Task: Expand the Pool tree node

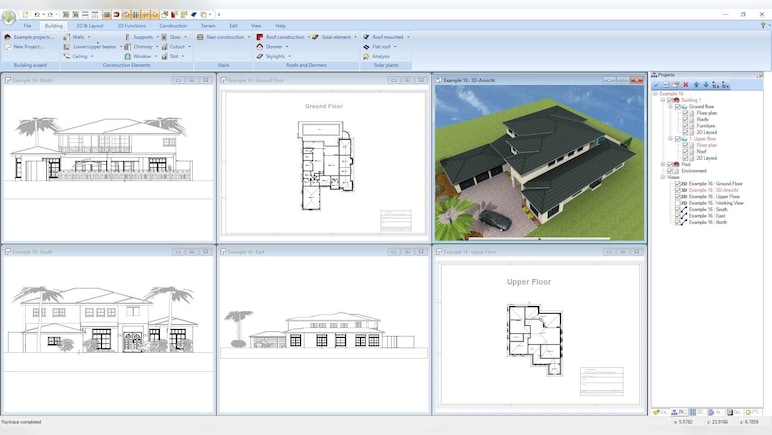Action: 663,164
